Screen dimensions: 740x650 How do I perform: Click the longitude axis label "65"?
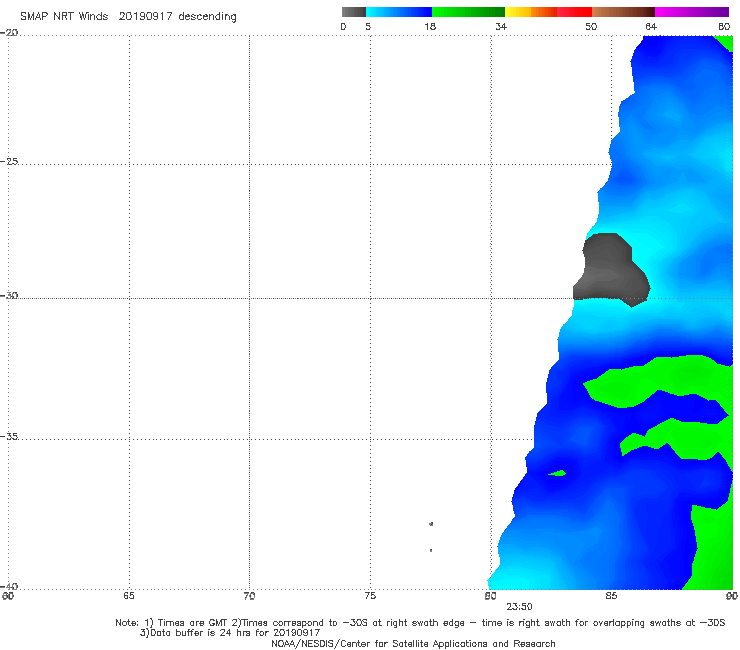129,596
